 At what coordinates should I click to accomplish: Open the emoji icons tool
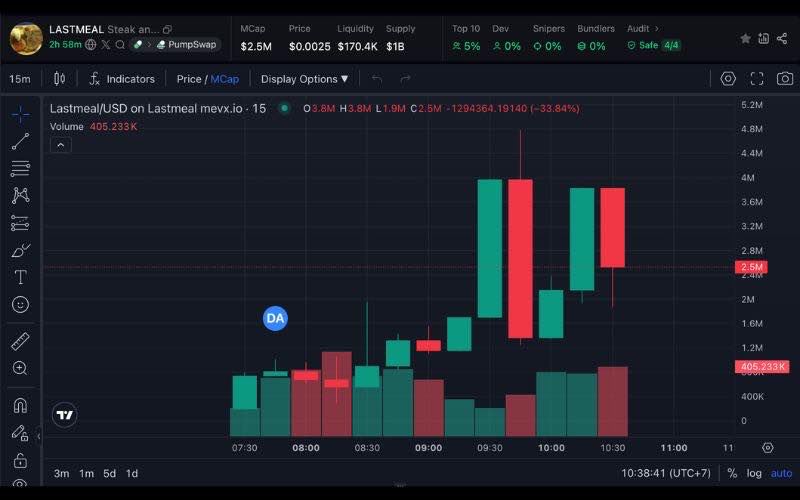[x=20, y=305]
